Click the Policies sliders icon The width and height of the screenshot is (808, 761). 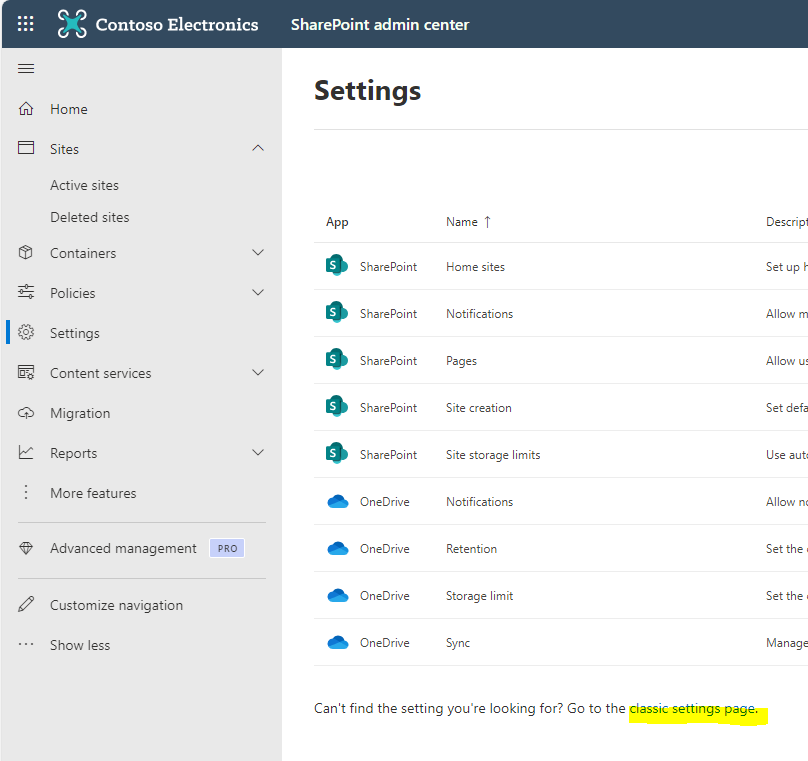pyautogui.click(x=26, y=292)
